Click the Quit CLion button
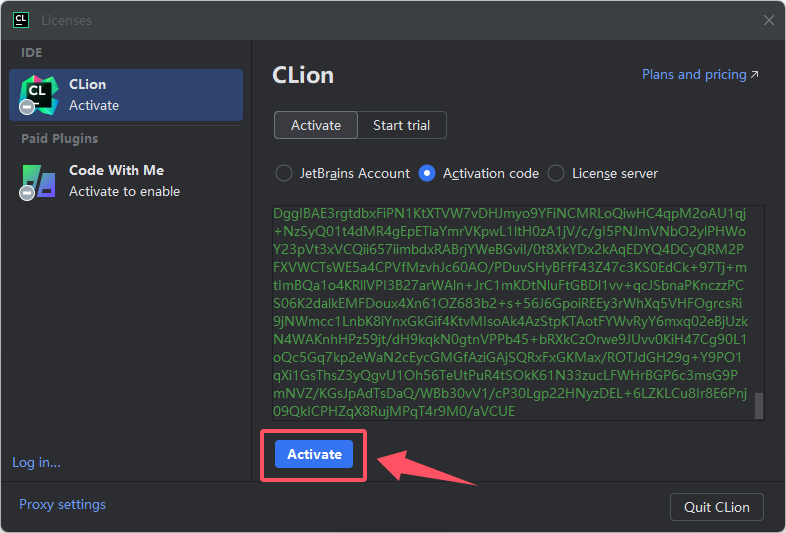 716,507
